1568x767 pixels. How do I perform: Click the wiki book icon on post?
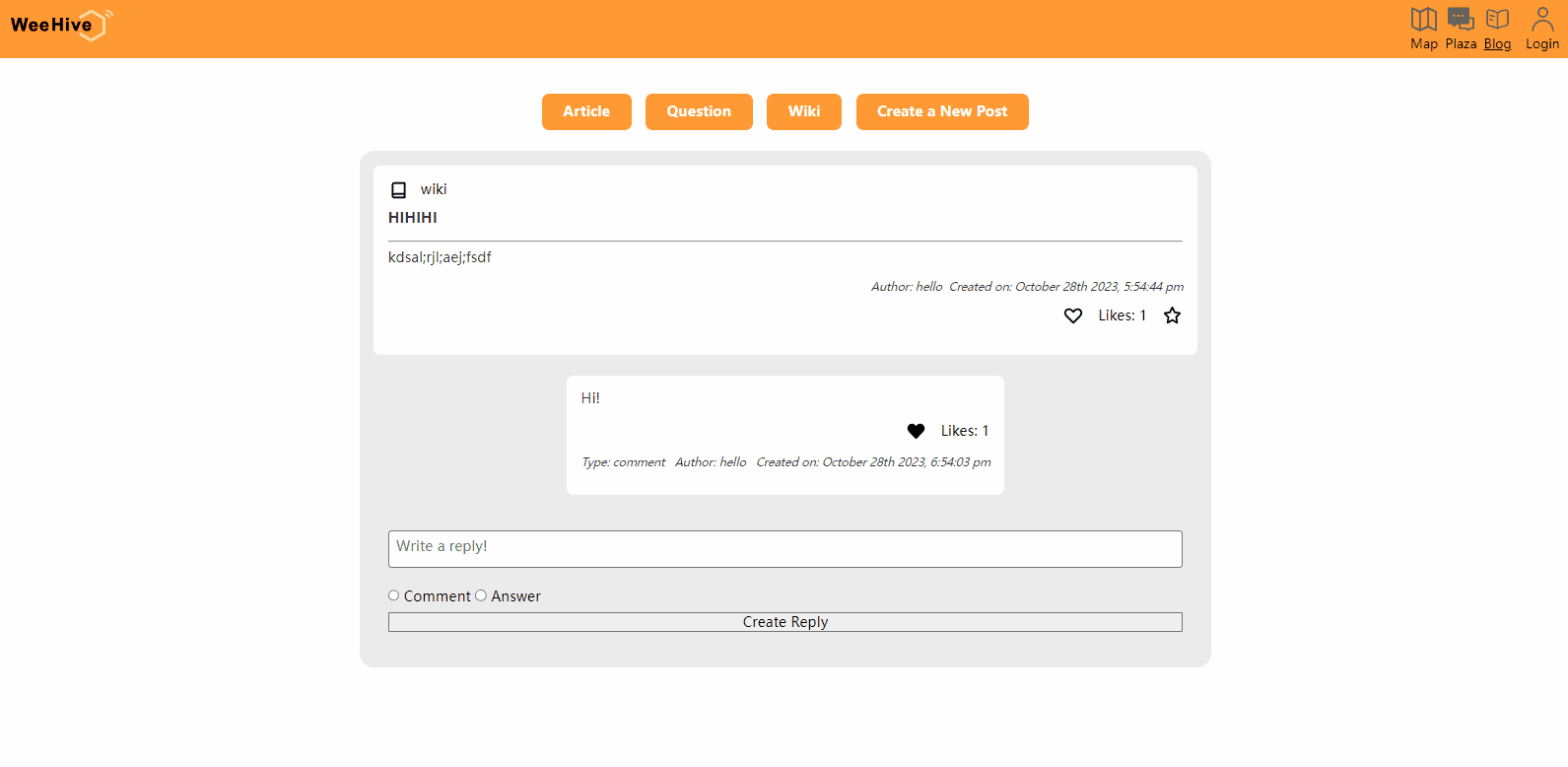(x=398, y=190)
